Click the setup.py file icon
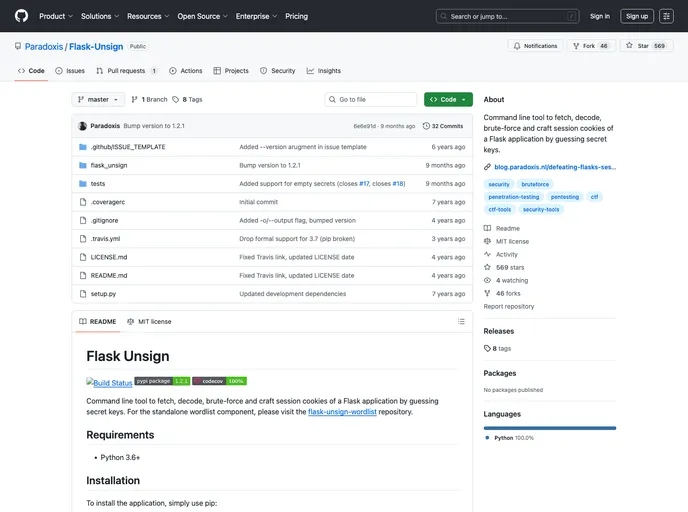Image resolution: width=688 pixels, height=512 pixels. [82, 294]
